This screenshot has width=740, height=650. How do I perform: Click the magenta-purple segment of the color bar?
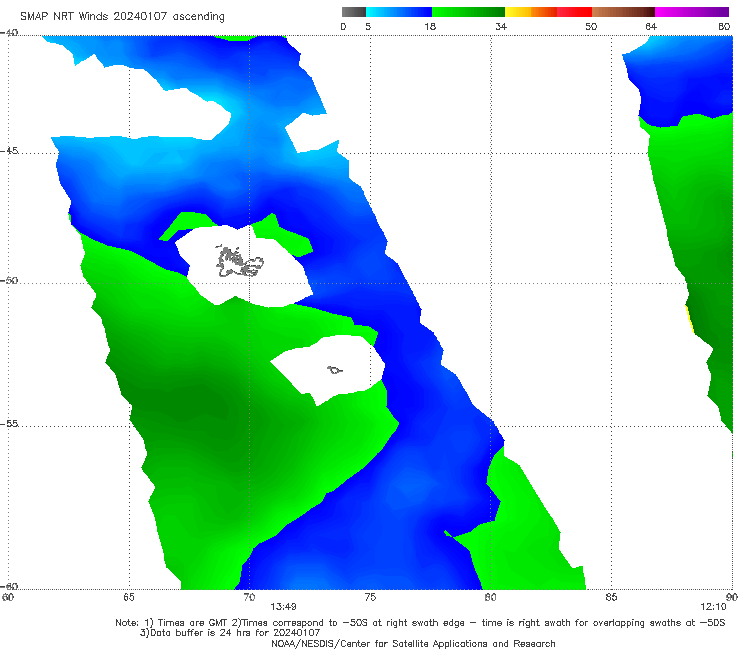pyautogui.click(x=692, y=12)
